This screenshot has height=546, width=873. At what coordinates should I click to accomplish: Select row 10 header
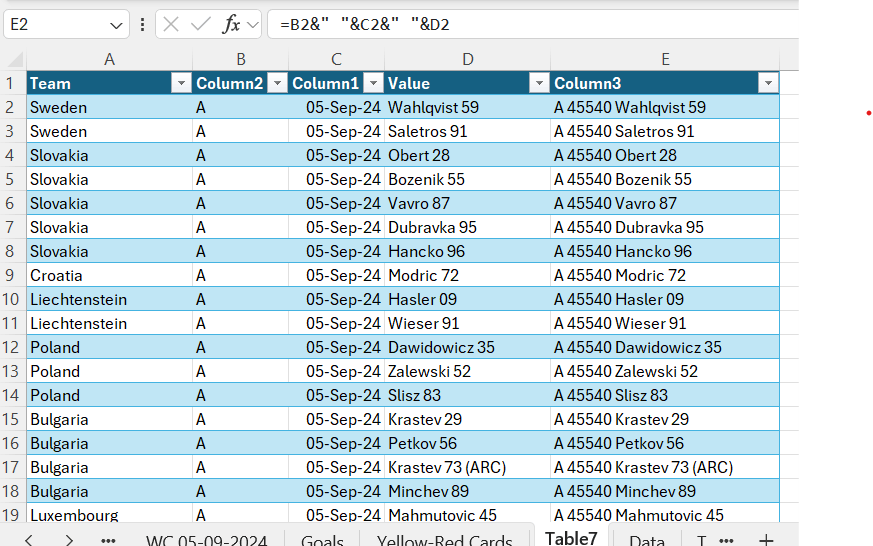pyautogui.click(x=11, y=299)
